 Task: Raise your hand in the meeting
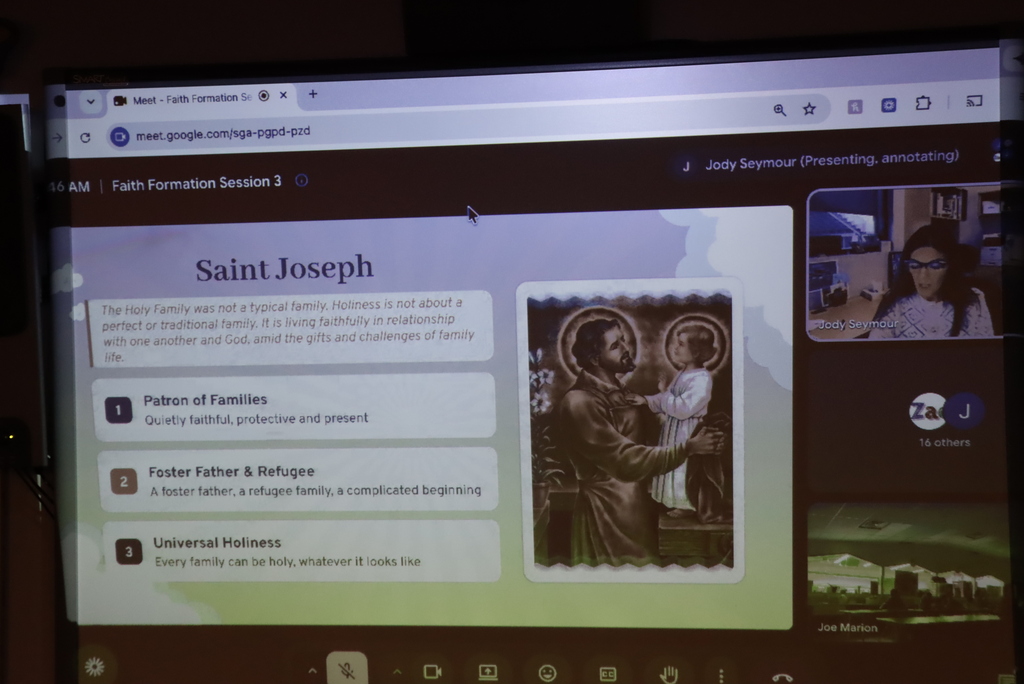coord(668,674)
